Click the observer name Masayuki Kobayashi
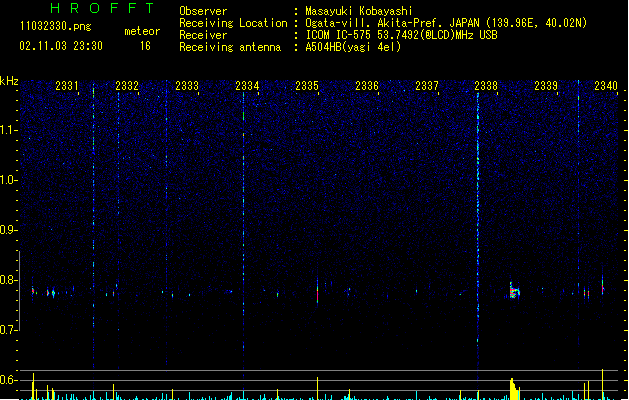Viewport: 629px width, 400px height. coord(359,11)
